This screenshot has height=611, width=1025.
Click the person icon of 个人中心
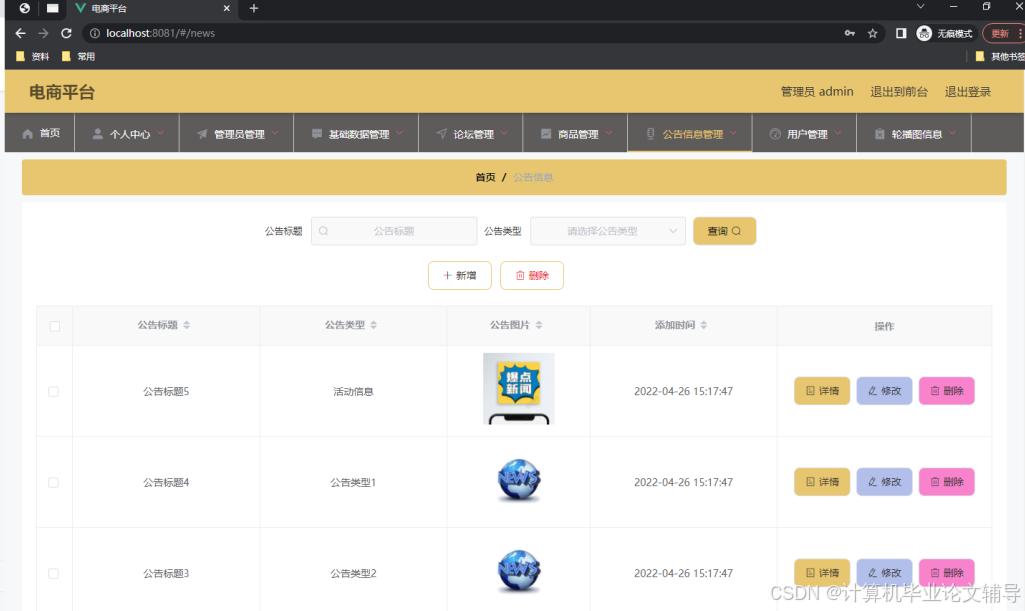(97, 134)
